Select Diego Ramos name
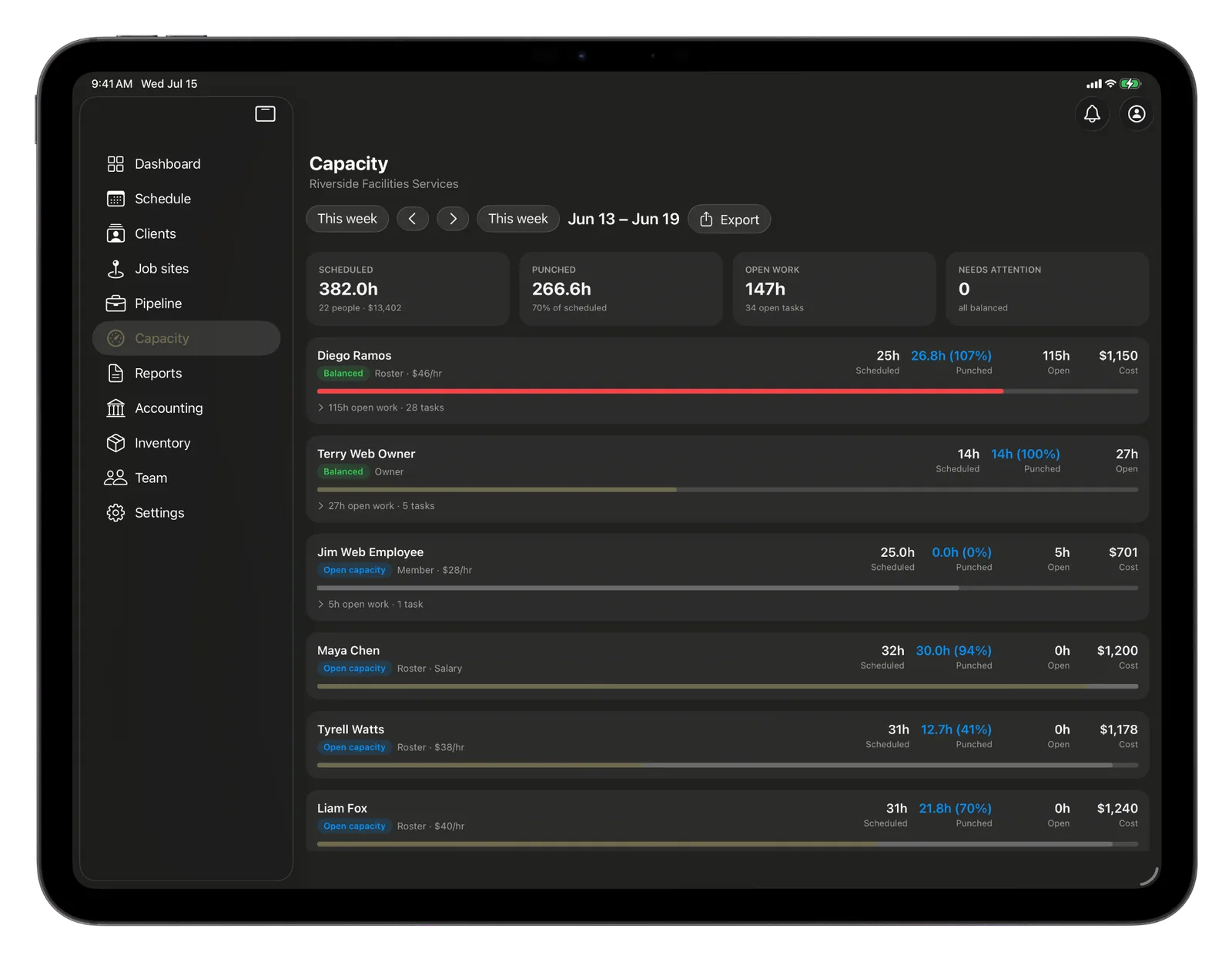 (x=354, y=356)
